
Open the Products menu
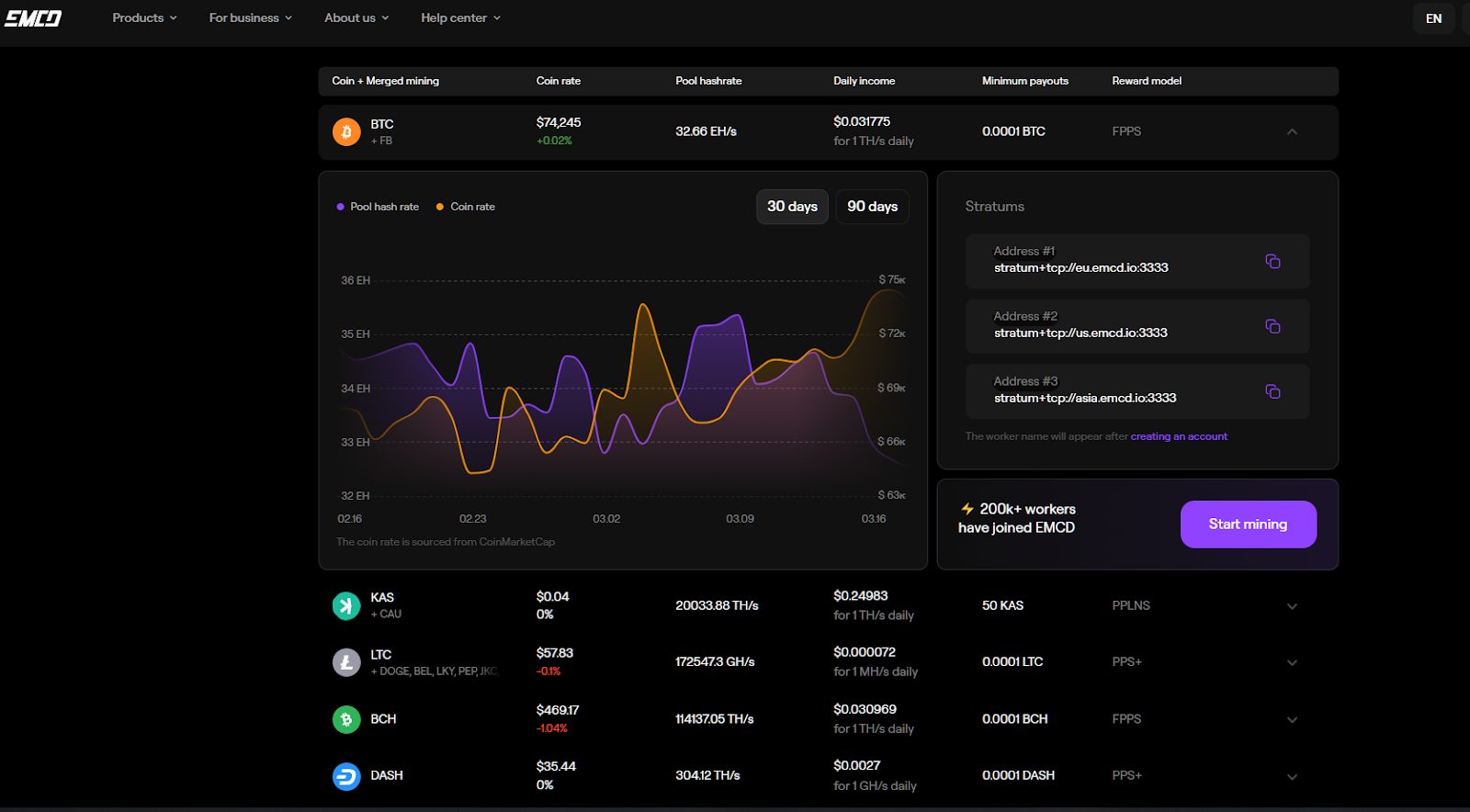144,17
